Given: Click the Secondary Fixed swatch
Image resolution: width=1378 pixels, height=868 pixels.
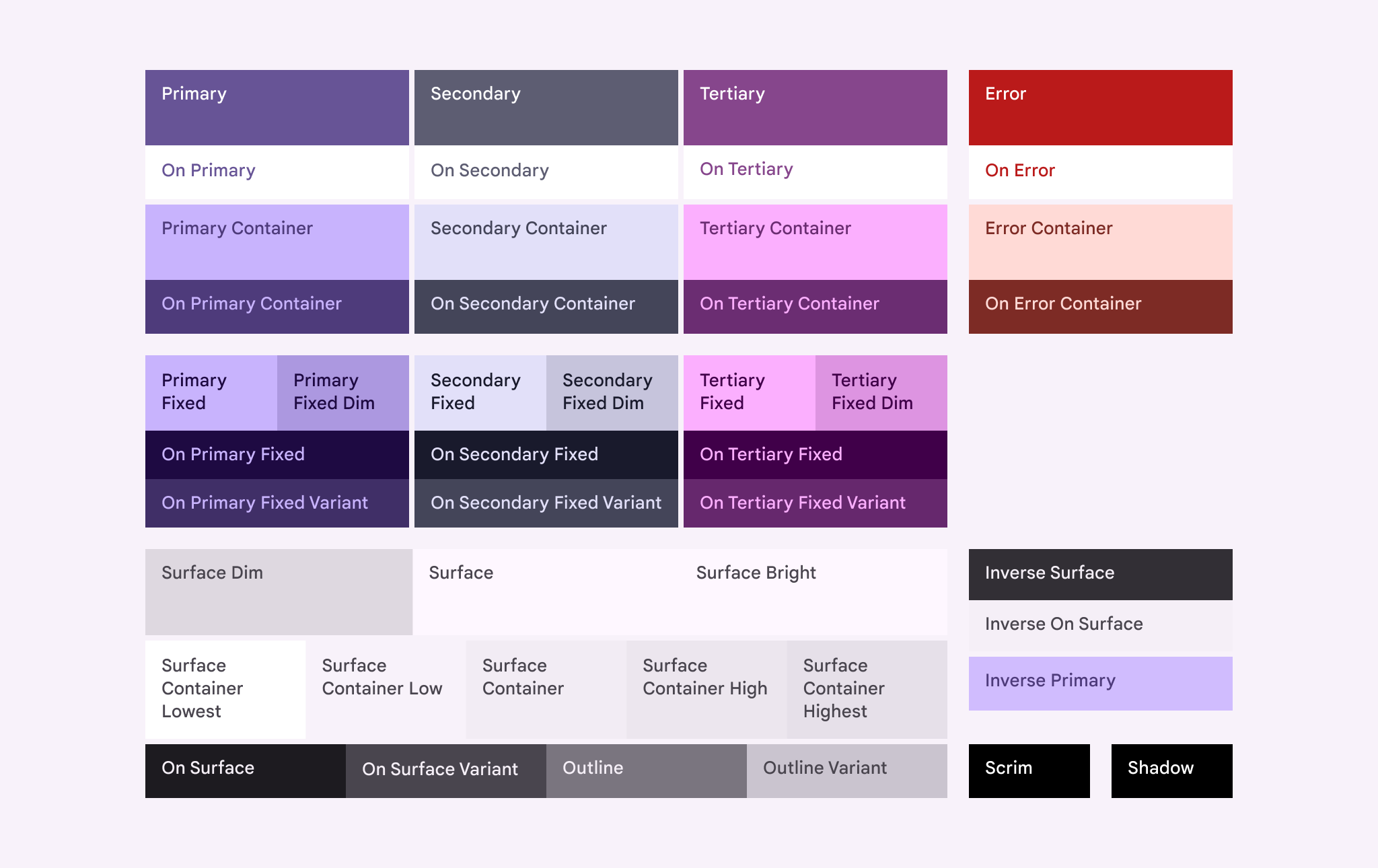Looking at the screenshot, I should (x=480, y=392).
